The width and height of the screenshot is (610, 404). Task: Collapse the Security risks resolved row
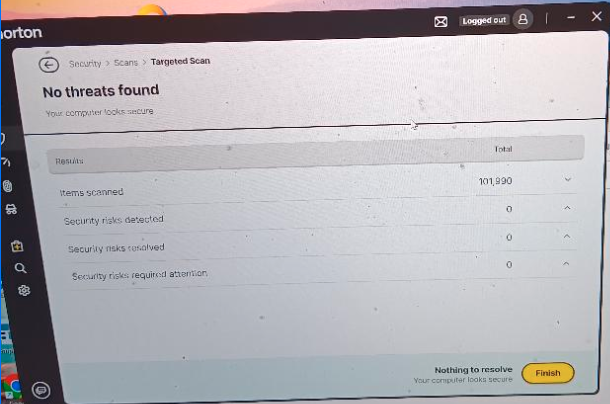(567, 236)
